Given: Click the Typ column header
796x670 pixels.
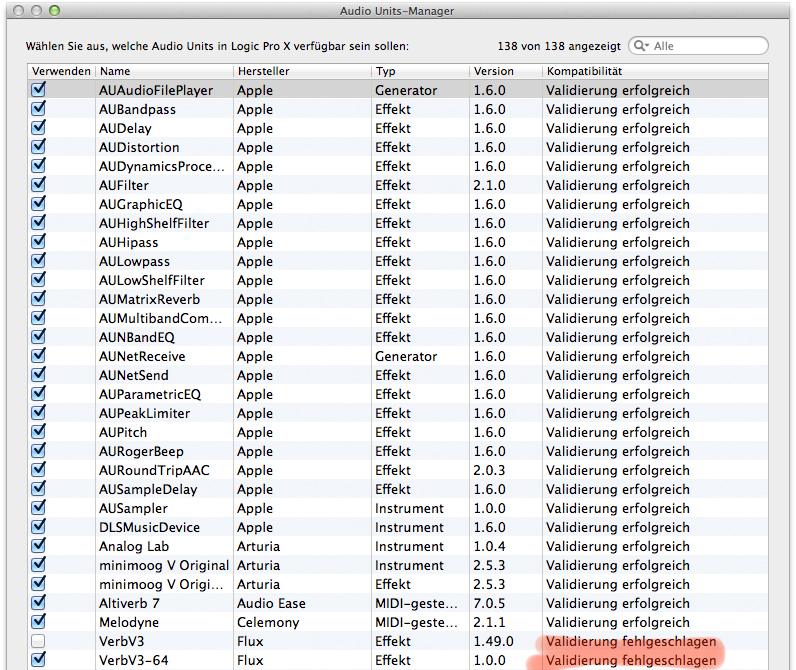Looking at the screenshot, I should tap(419, 72).
